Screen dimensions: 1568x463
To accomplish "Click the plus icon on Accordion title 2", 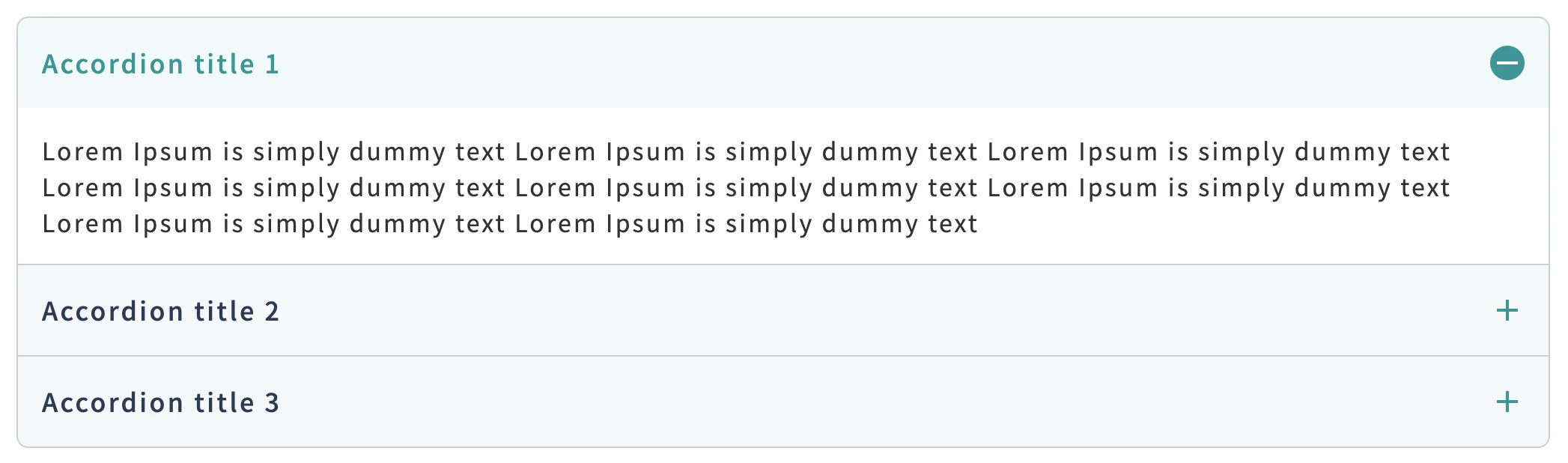I will (x=1507, y=310).
